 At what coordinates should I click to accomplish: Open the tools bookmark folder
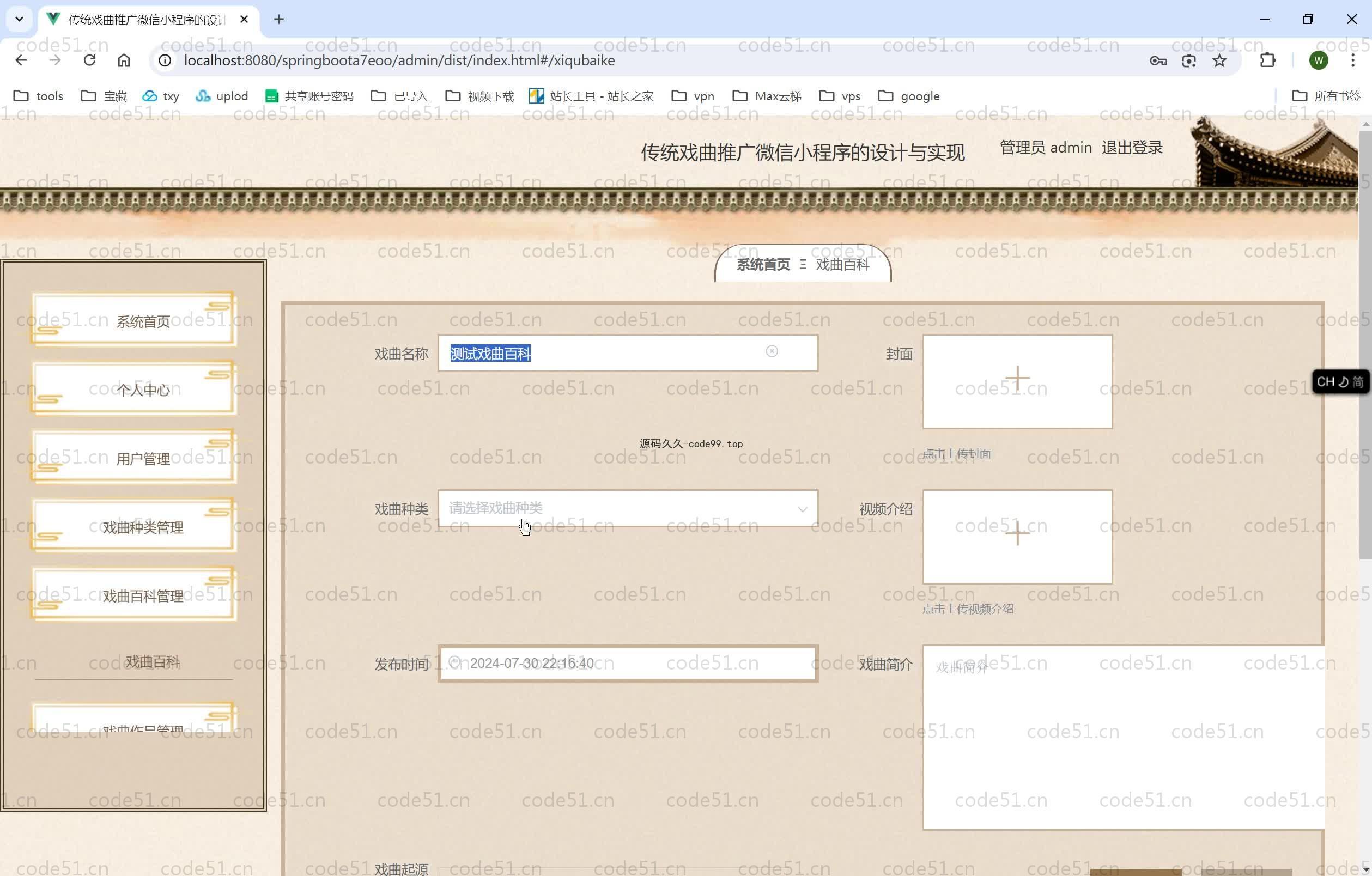point(38,96)
